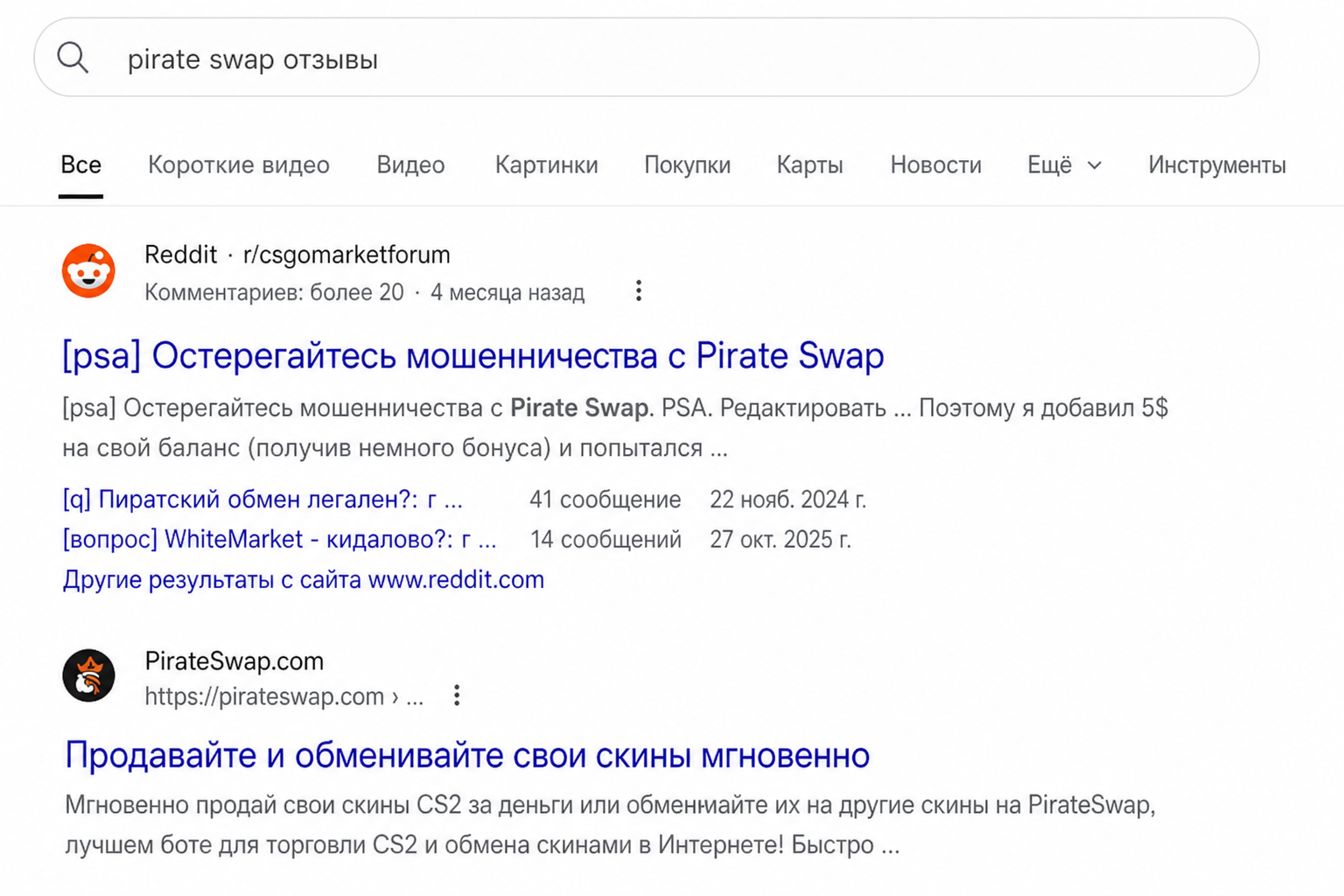Expand the 'Ещё' dropdown menu
This screenshot has height=896, width=1344.
(x=1064, y=164)
